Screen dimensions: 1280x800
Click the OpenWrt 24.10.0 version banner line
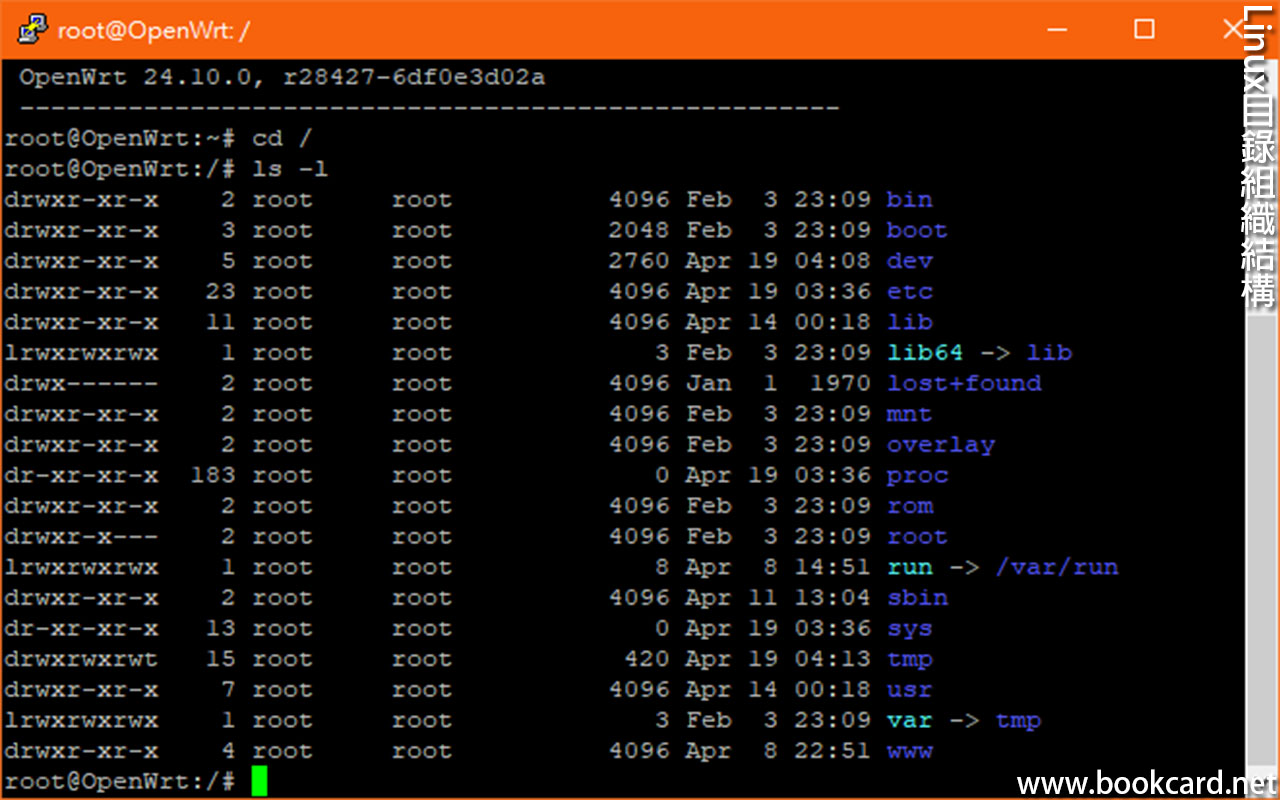[x=282, y=78]
